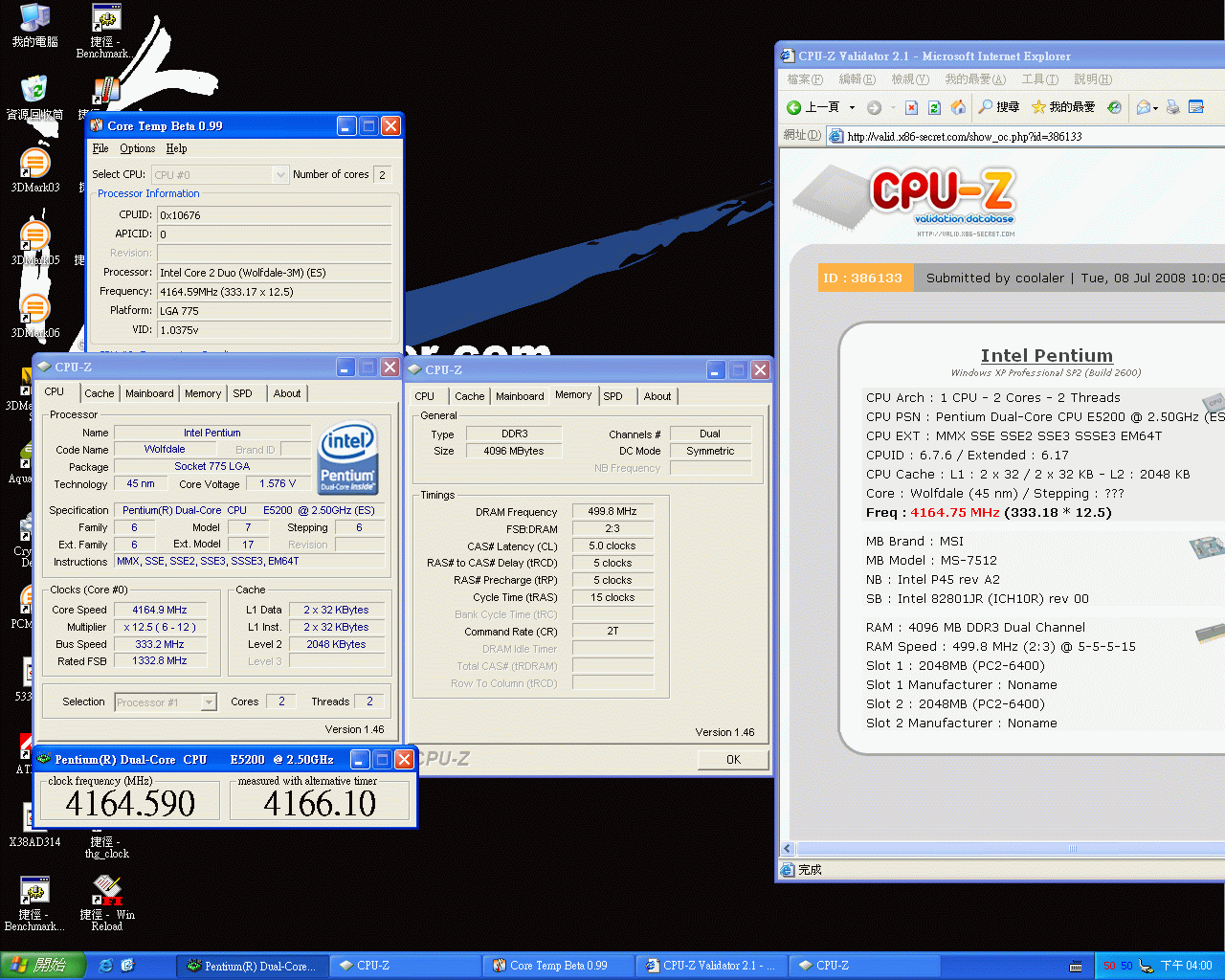Open the File menu in Core Temp
Screen dimensions: 1225x980
pos(100,148)
